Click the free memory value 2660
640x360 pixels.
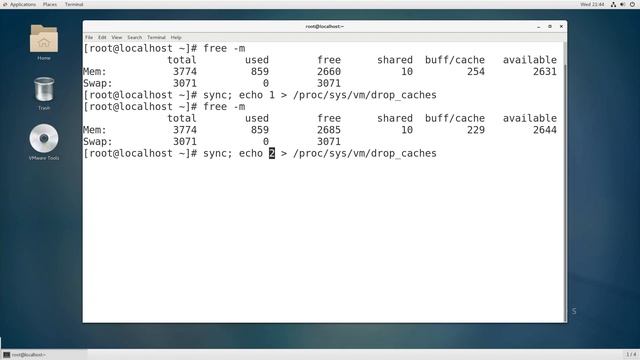(329, 72)
